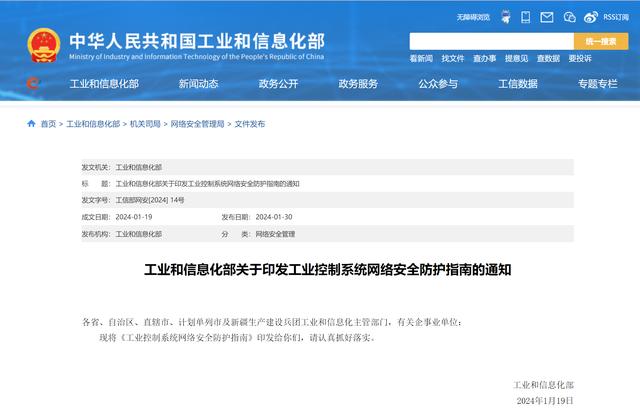This screenshot has height=419, width=640.
Task: Select 专题专栏 navigation item
Action: pos(598,84)
